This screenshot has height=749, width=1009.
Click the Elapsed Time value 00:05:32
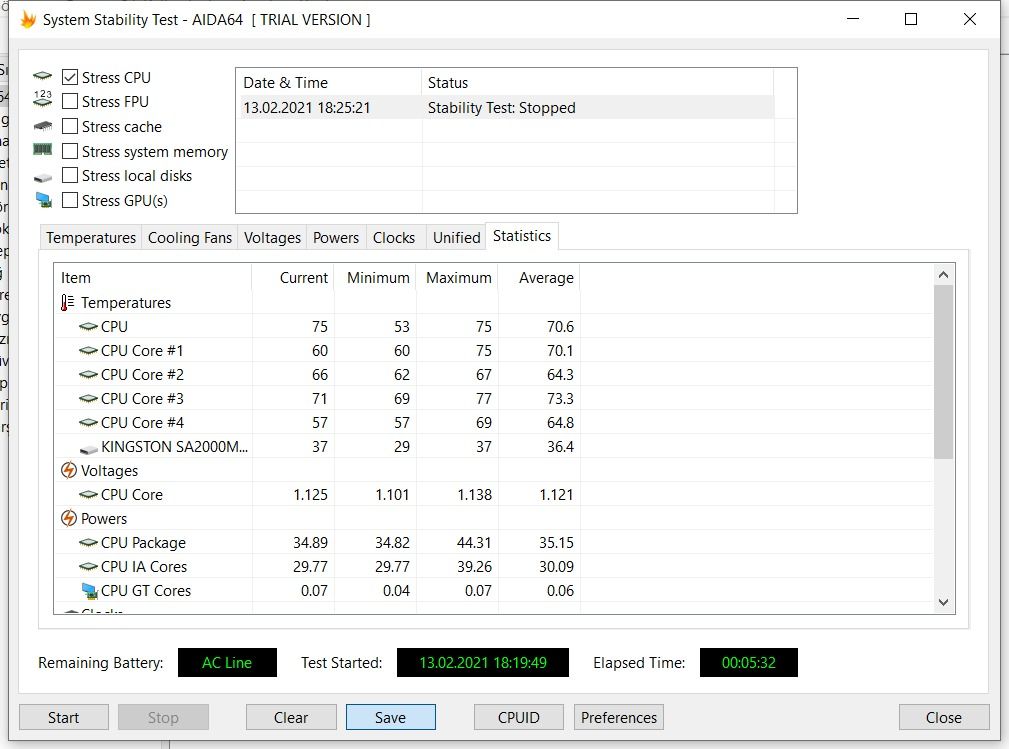749,663
